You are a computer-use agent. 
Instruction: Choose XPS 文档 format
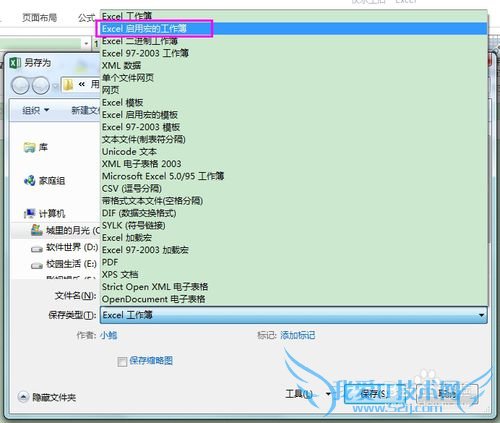[x=294, y=275]
